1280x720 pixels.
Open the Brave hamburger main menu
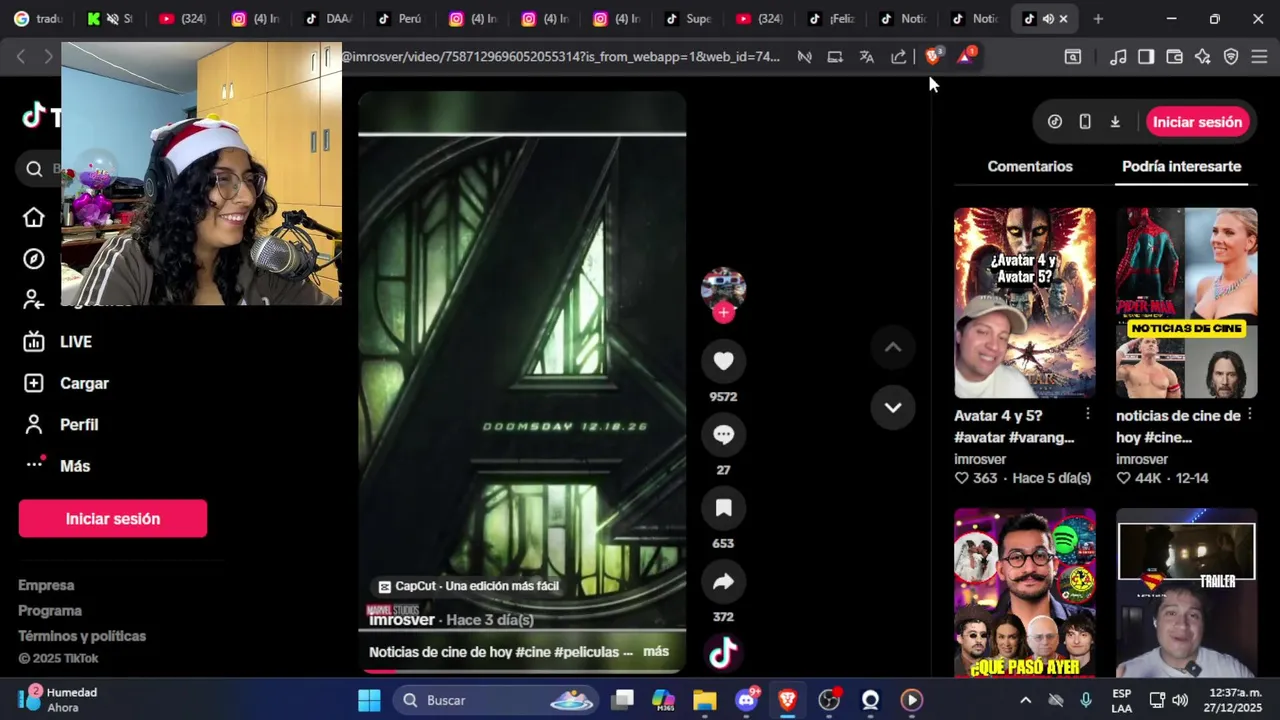(x=1259, y=57)
